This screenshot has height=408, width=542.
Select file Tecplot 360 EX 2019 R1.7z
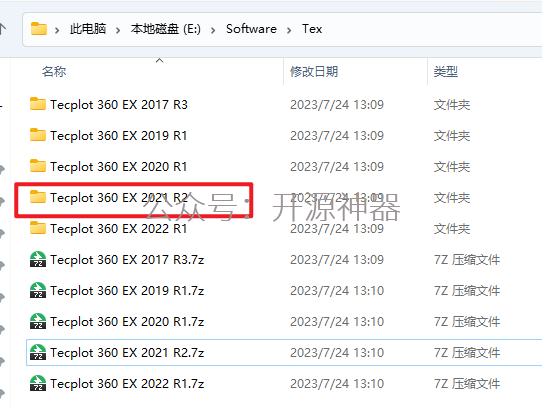[127, 291]
